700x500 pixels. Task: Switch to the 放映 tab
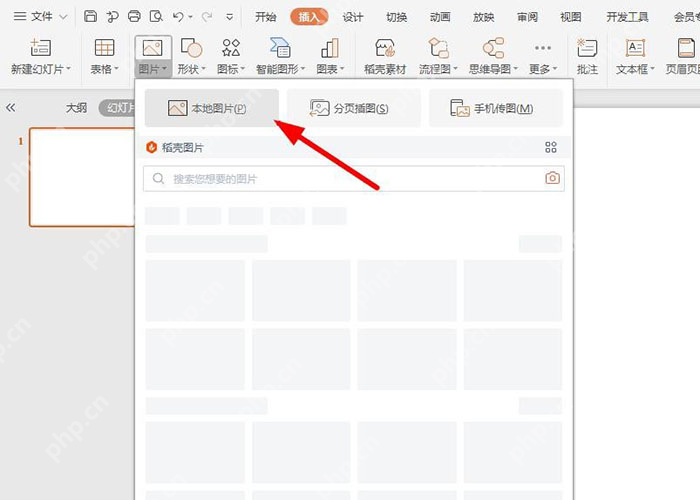point(483,17)
